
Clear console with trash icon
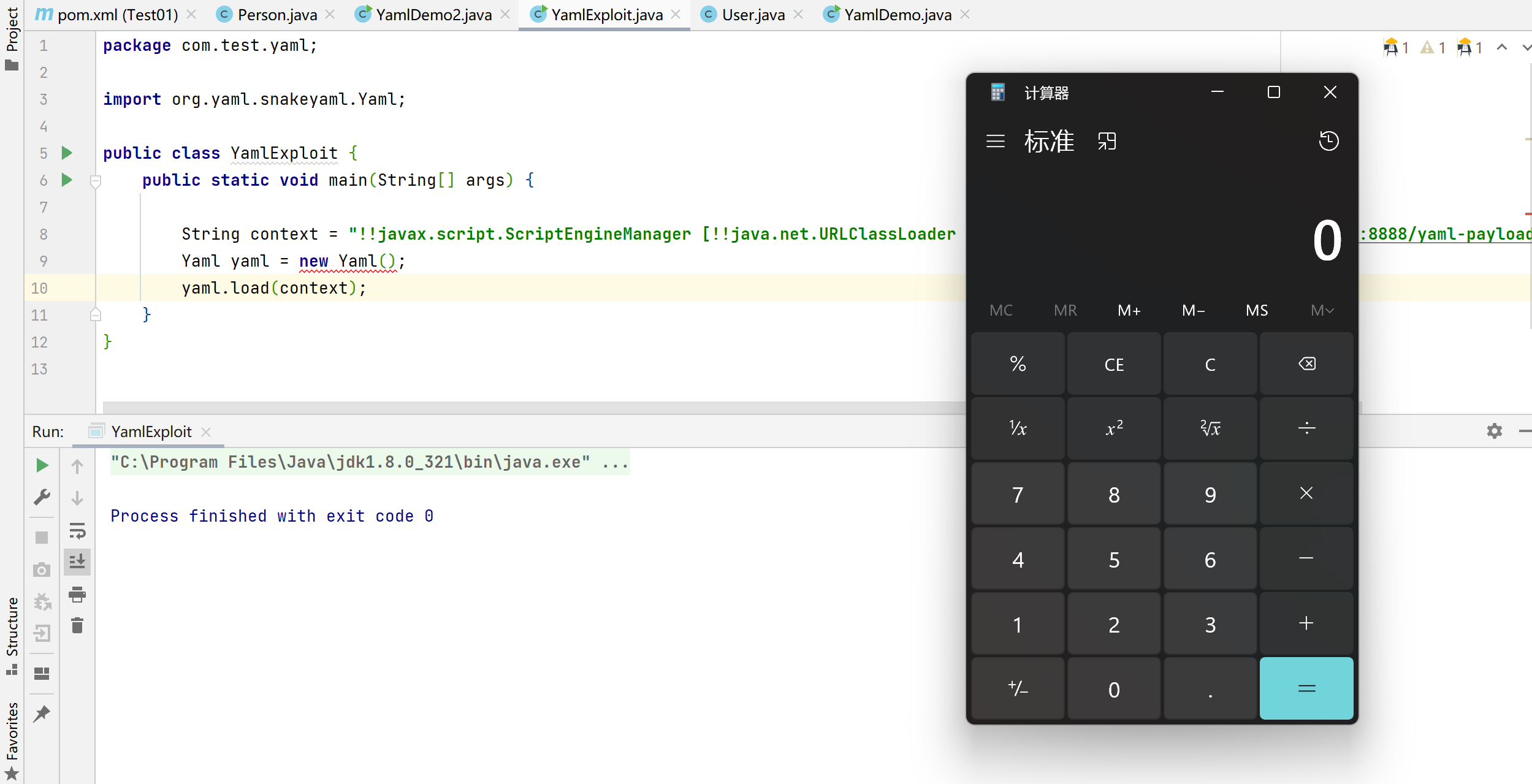[x=77, y=625]
